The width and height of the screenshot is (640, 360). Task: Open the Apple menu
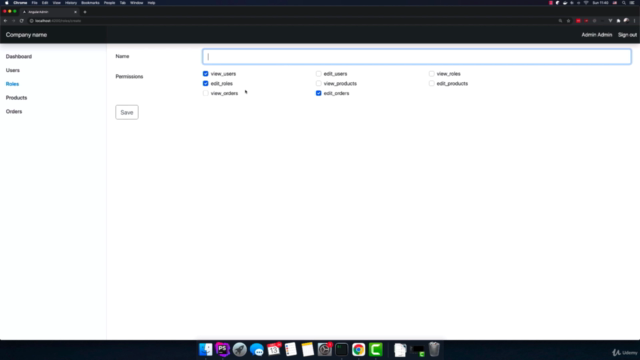pos(7,3)
